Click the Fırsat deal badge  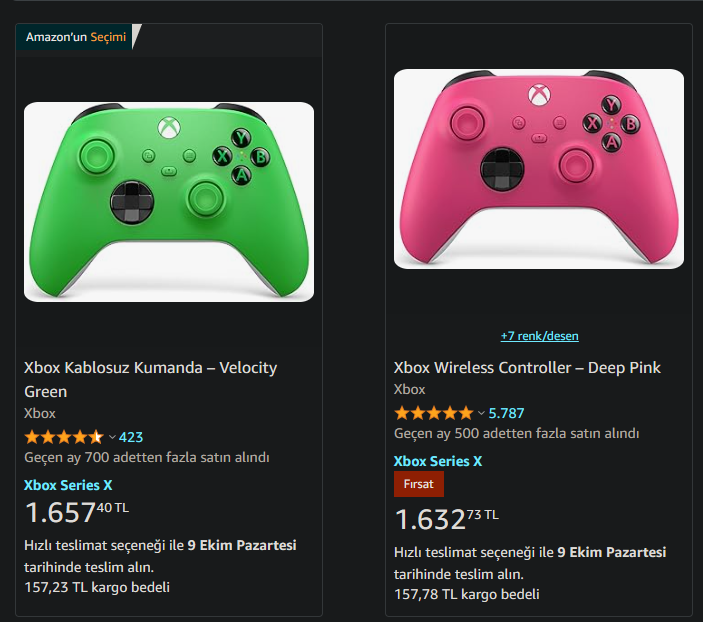coord(418,484)
